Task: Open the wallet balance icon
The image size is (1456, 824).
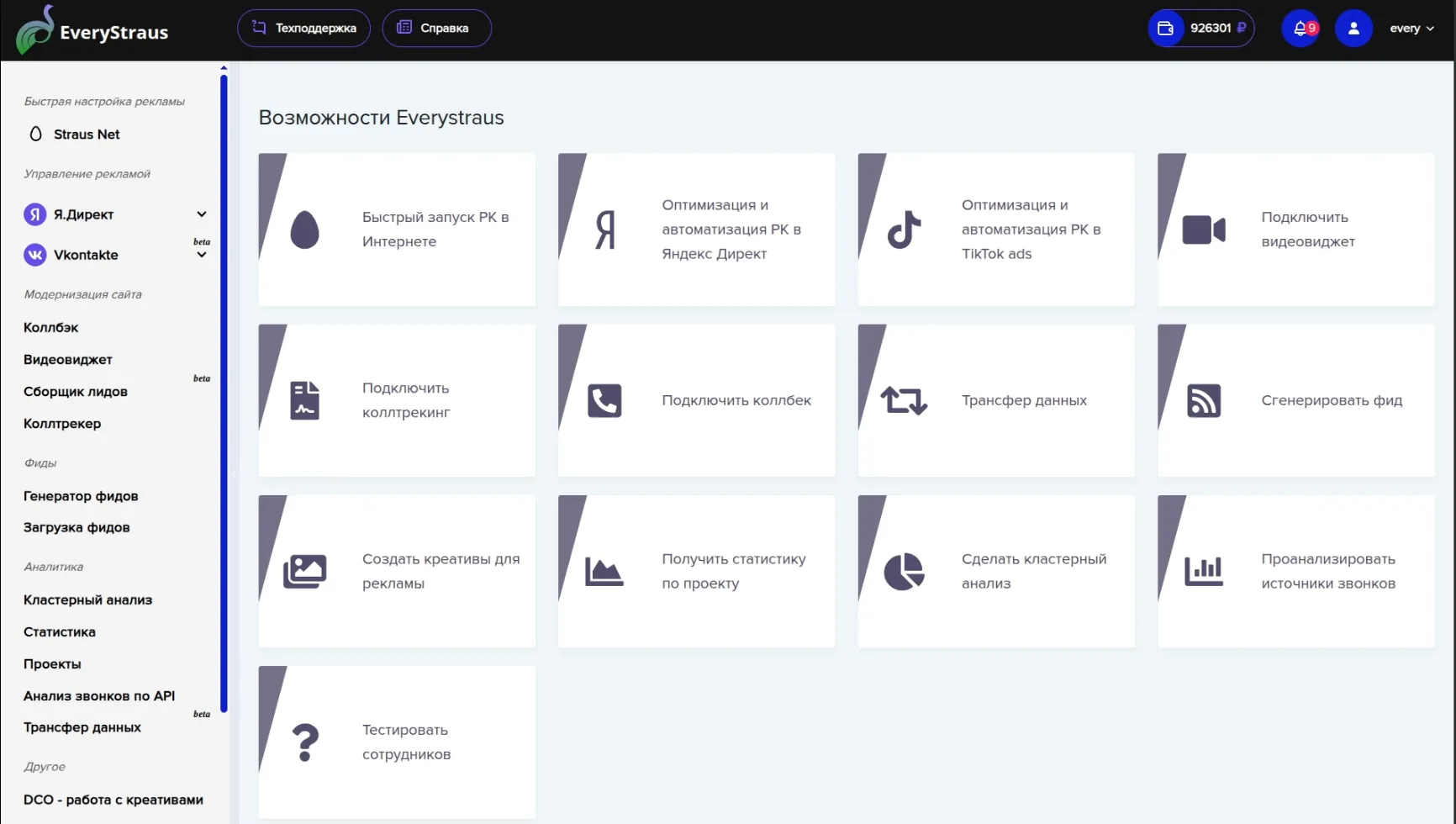Action: click(1165, 29)
